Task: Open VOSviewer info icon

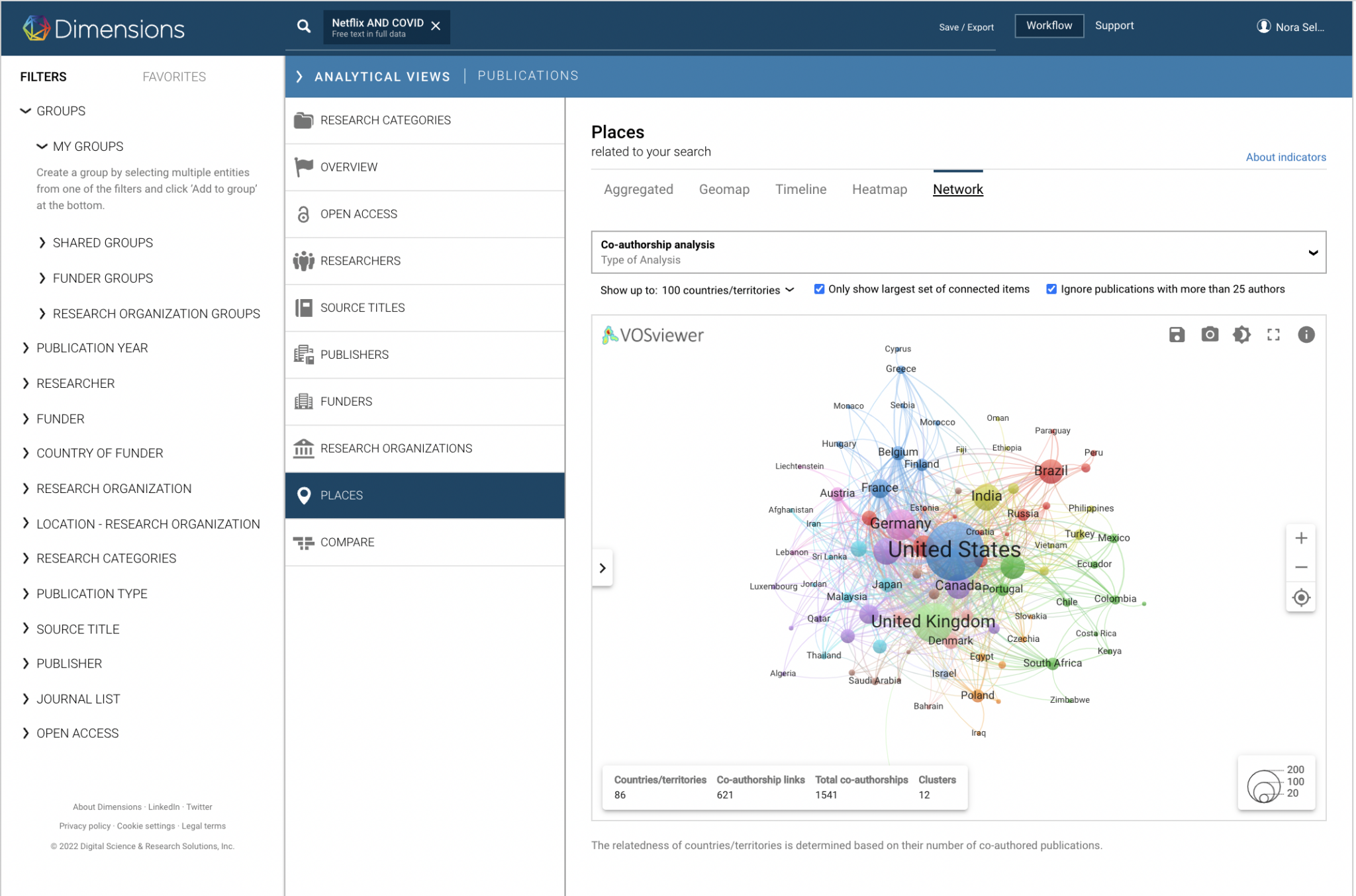Action: [1306, 335]
